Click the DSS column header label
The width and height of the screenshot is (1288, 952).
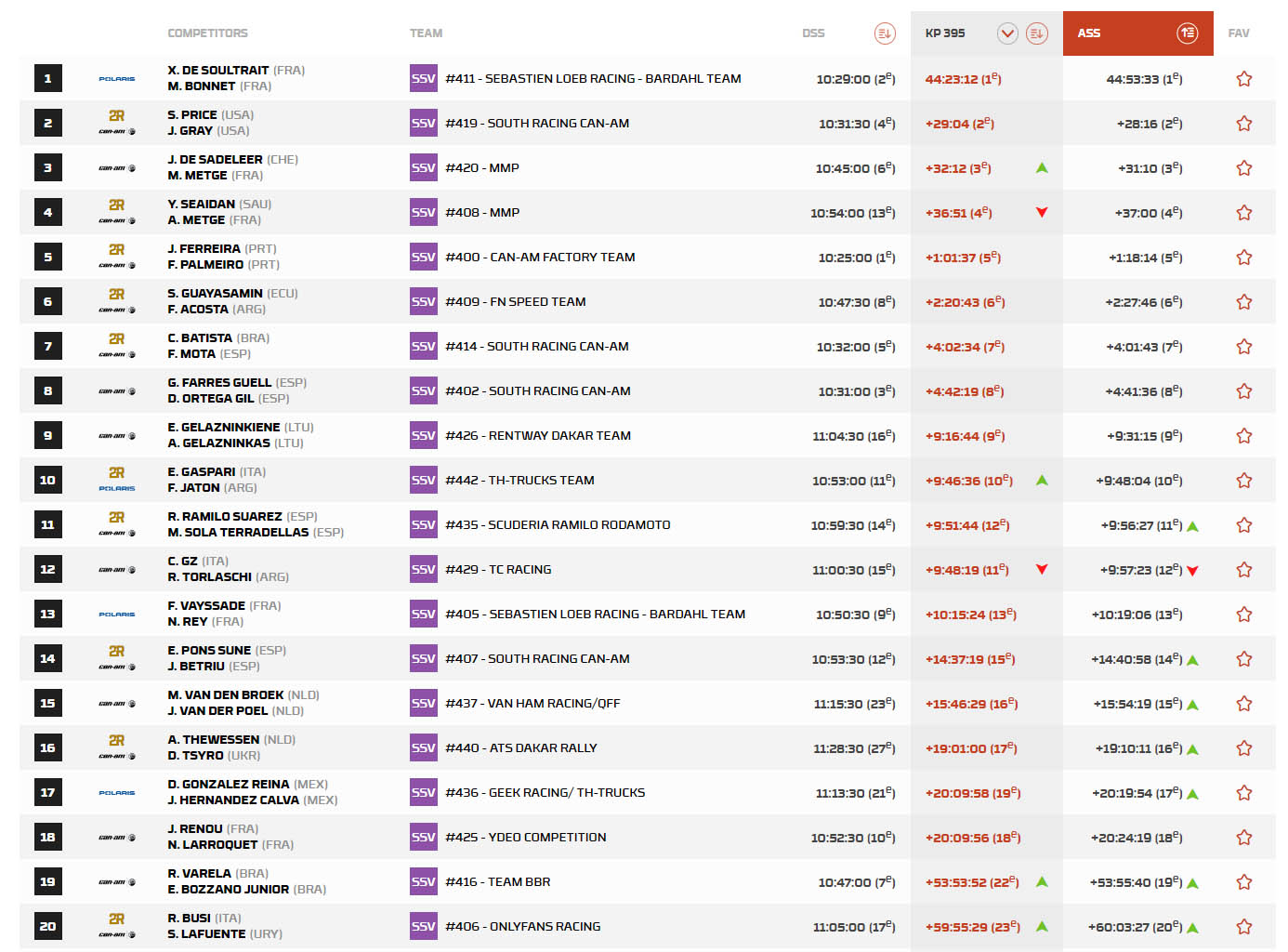click(x=813, y=33)
